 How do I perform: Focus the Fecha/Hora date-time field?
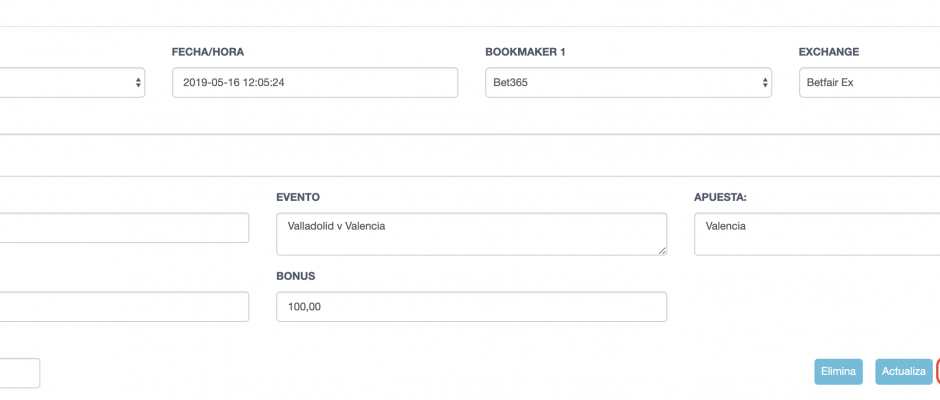pos(315,83)
